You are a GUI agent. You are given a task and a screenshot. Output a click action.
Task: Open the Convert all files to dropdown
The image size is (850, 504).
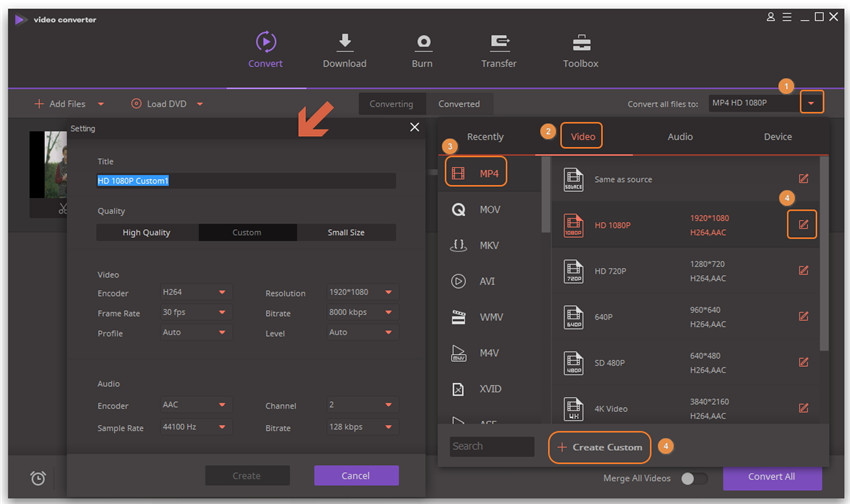pos(811,103)
